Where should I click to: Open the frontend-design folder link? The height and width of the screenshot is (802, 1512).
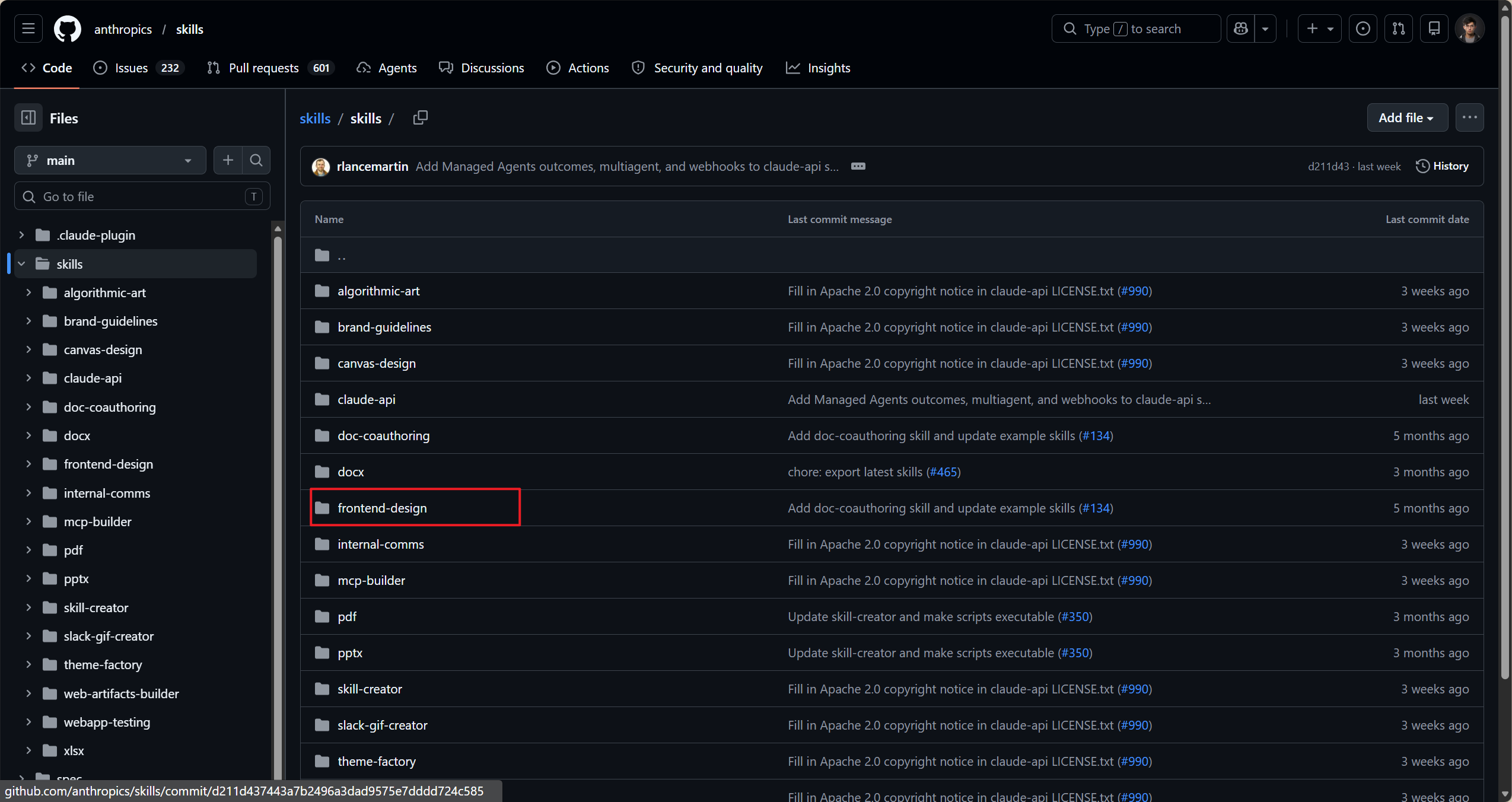coord(382,508)
